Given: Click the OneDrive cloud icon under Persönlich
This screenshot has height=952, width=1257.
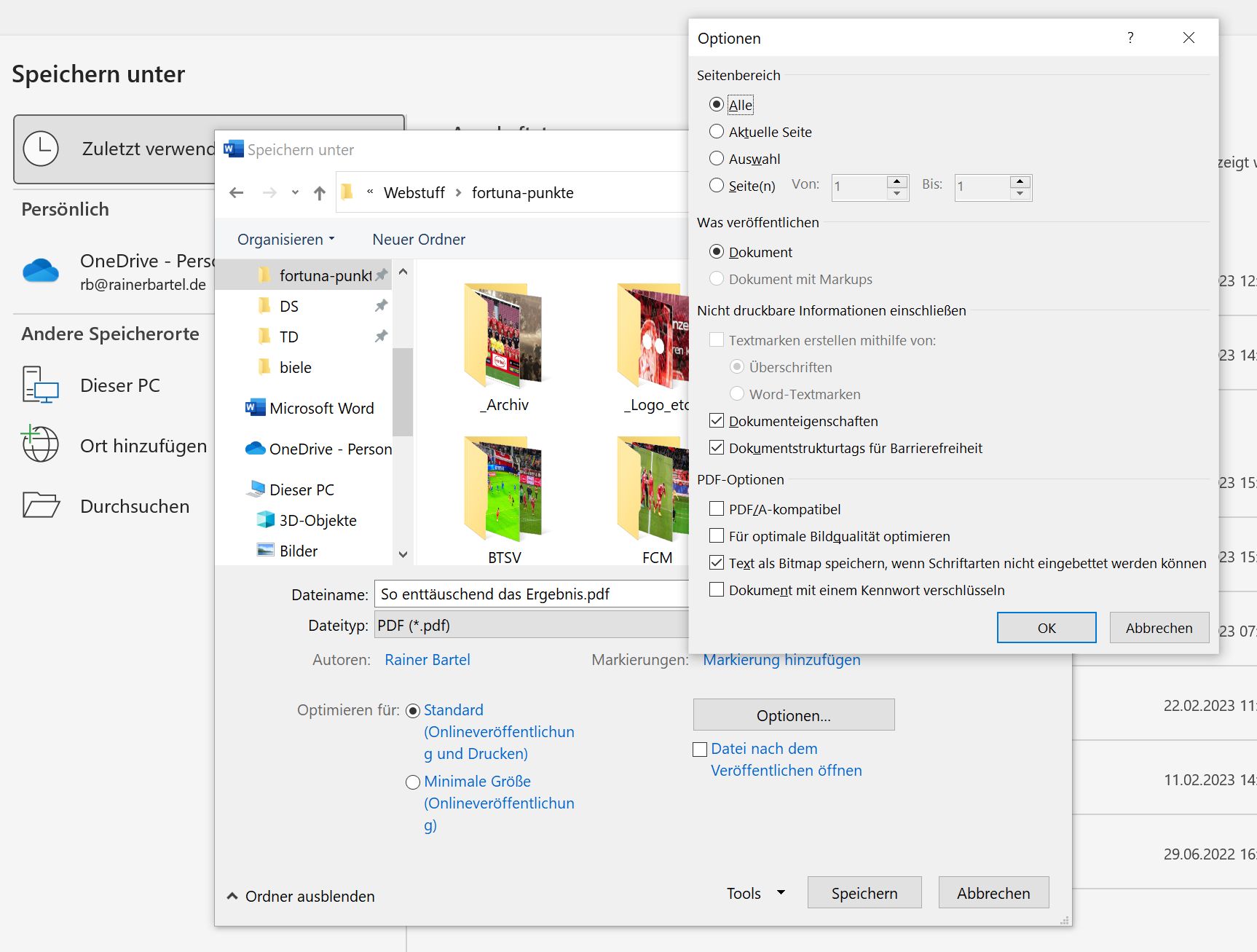Looking at the screenshot, I should click(x=41, y=271).
